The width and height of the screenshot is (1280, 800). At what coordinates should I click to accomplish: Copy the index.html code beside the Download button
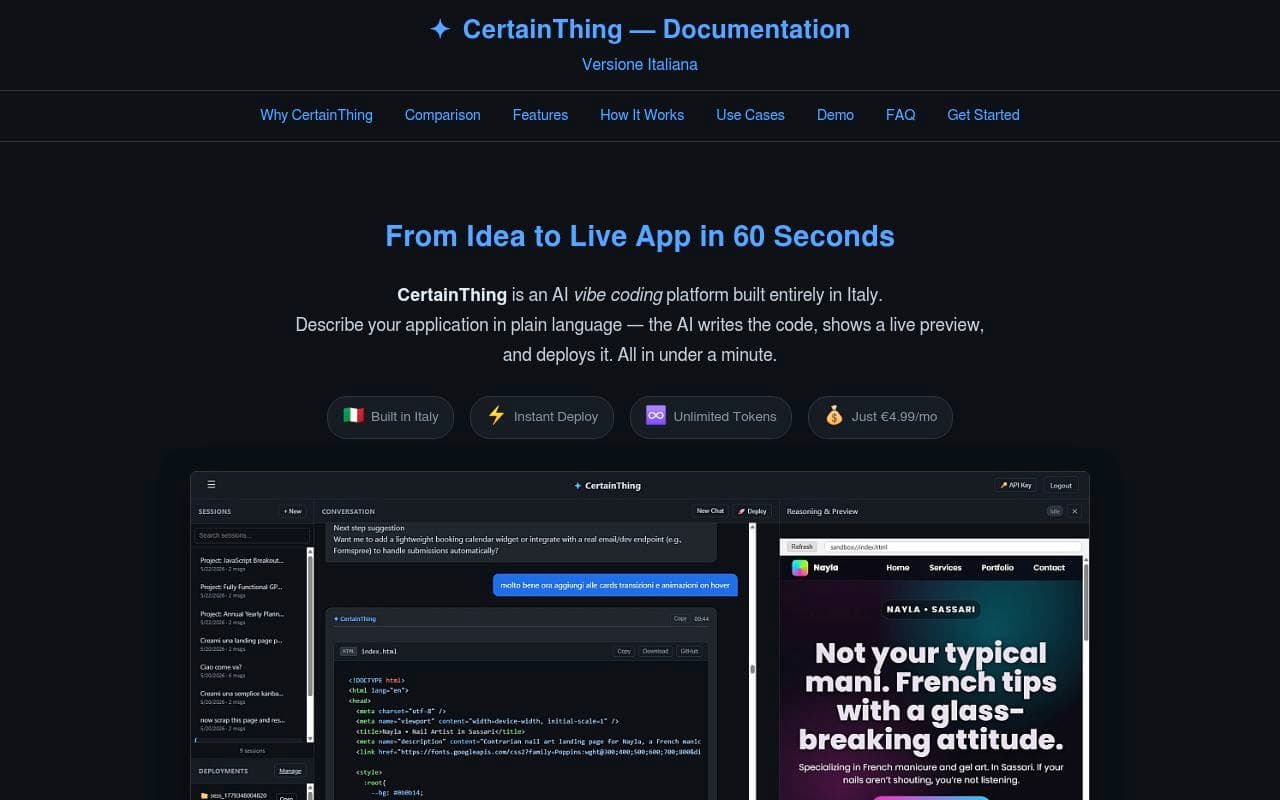[624, 651]
